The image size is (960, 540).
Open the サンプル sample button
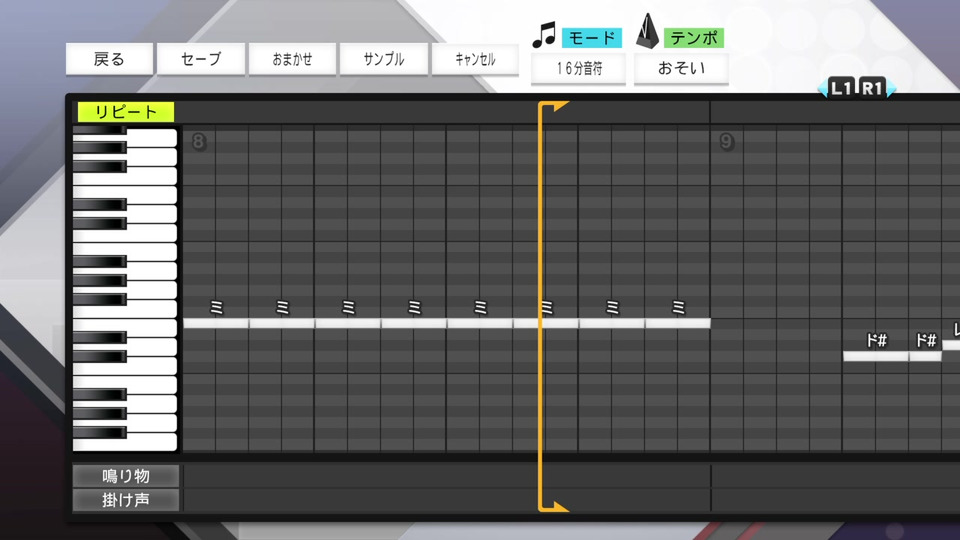click(384, 59)
